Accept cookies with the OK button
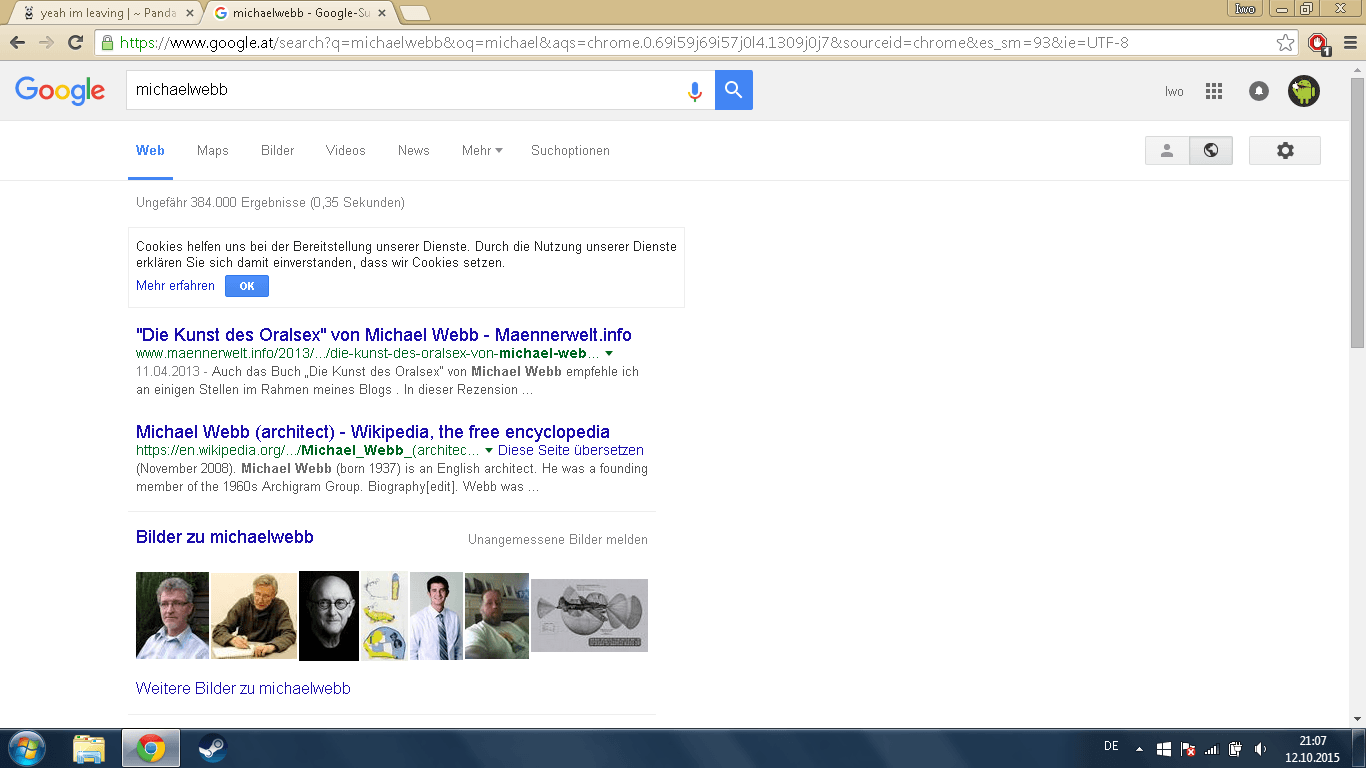The image size is (1368, 770). pos(247,286)
